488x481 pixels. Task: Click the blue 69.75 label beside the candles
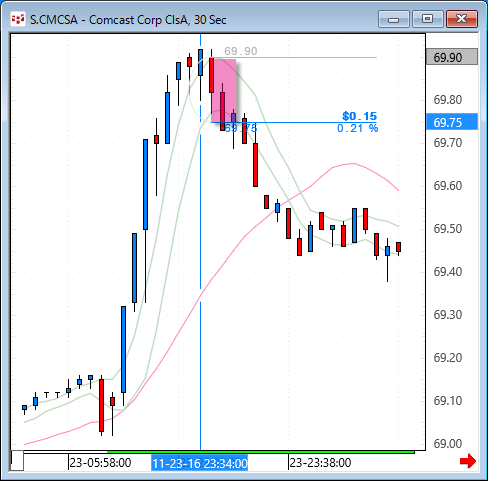point(241,128)
